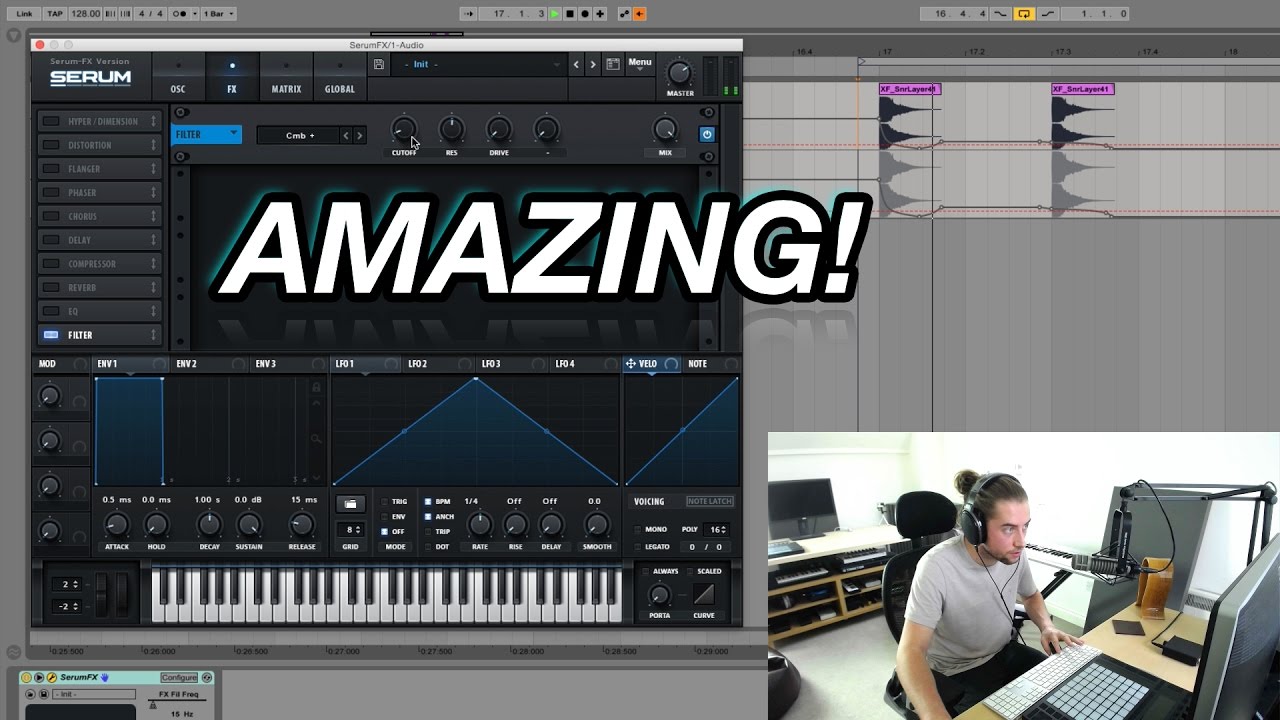Click Ableton play button

[555, 14]
